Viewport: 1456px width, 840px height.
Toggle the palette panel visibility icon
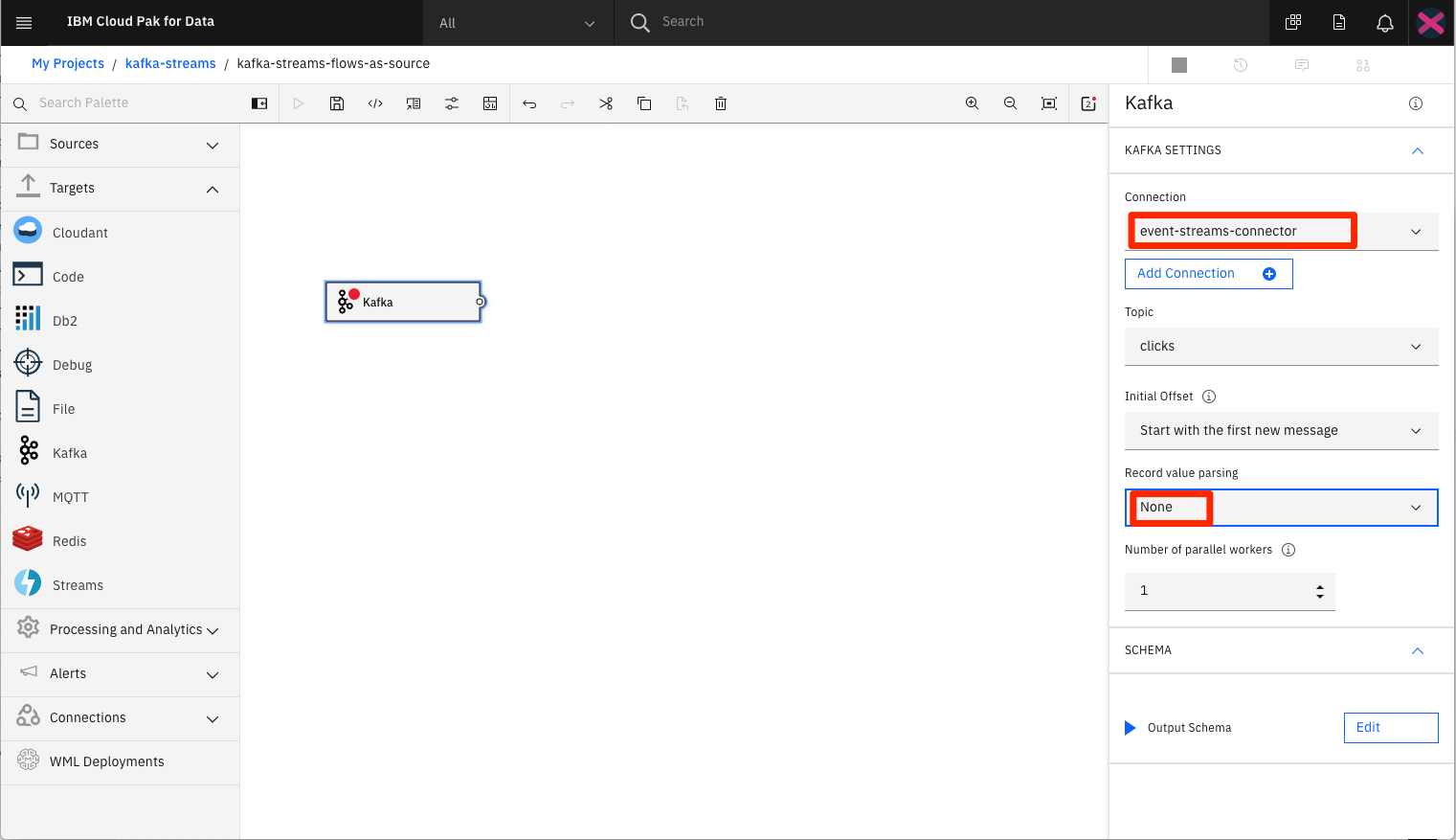point(259,103)
